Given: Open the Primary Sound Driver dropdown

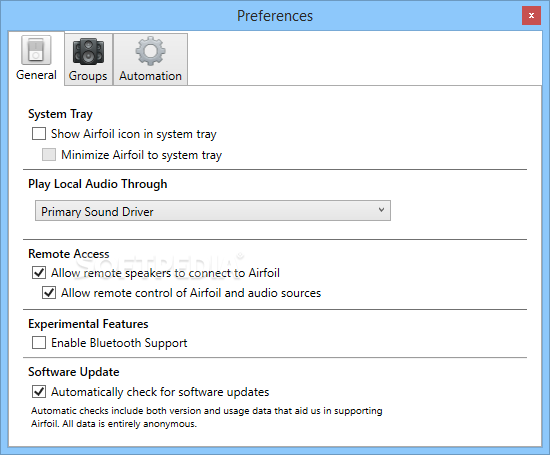Looking at the screenshot, I should point(213,211).
